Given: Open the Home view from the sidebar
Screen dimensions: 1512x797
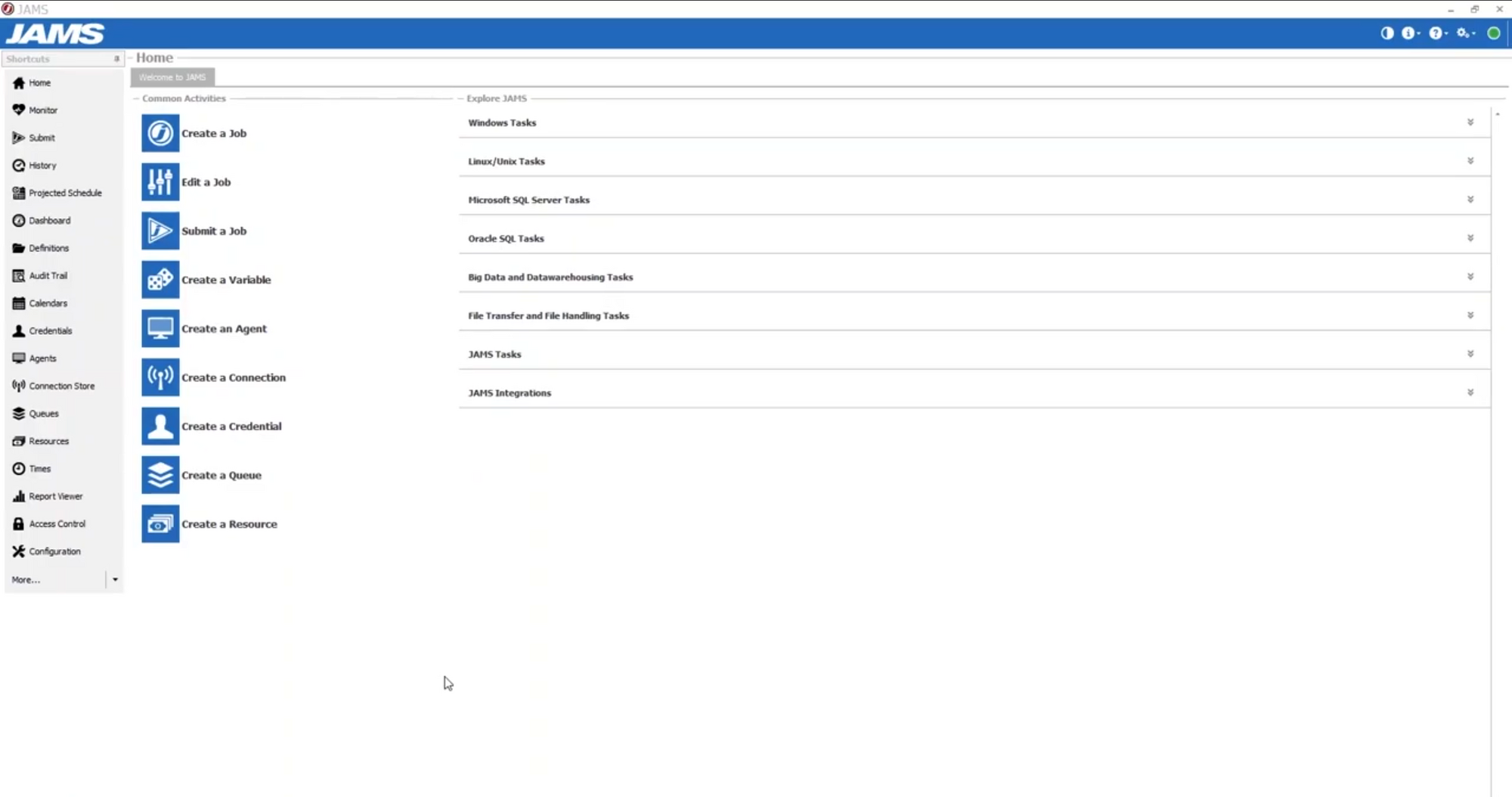Looking at the screenshot, I should [x=39, y=82].
